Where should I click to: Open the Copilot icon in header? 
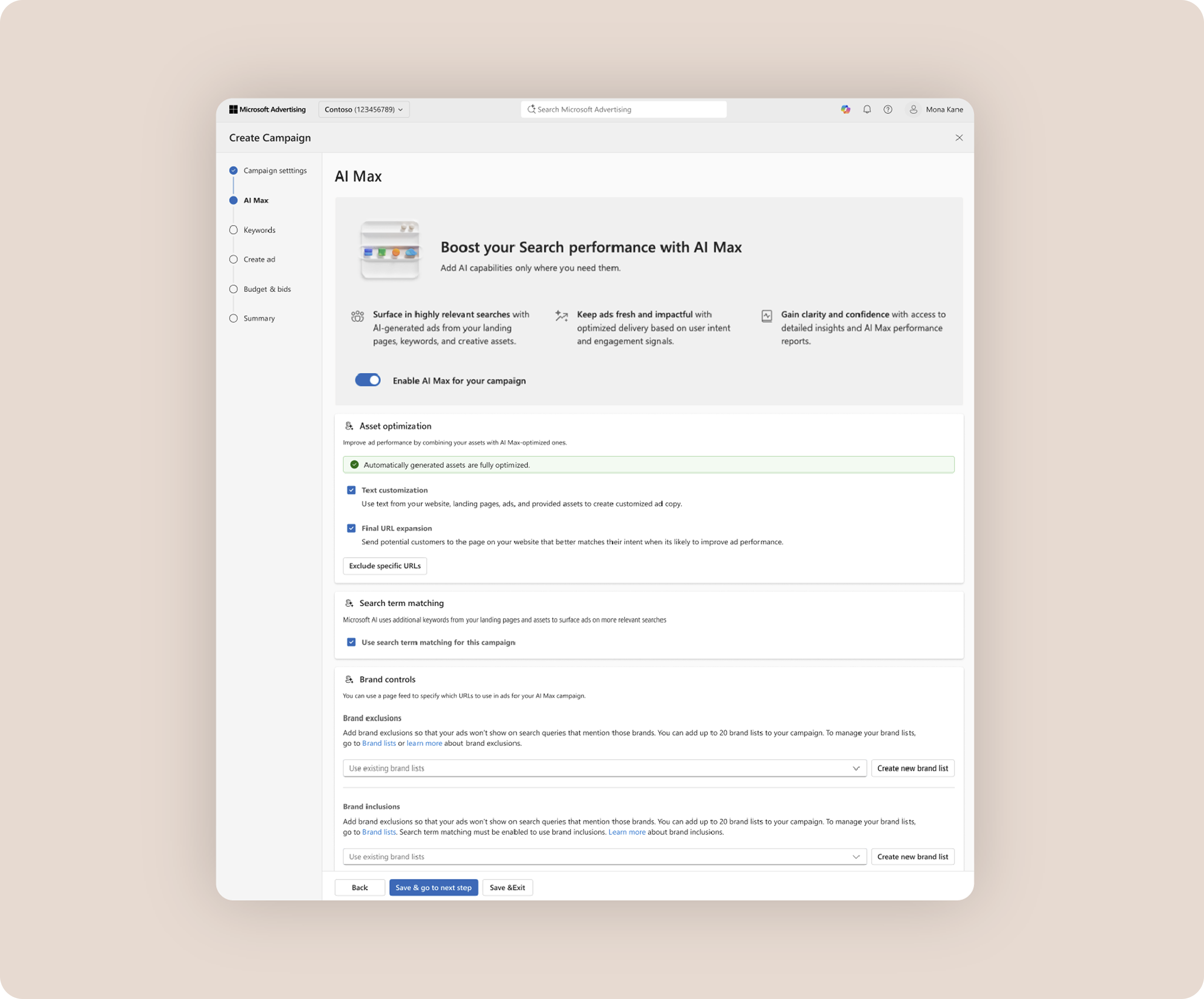click(846, 110)
